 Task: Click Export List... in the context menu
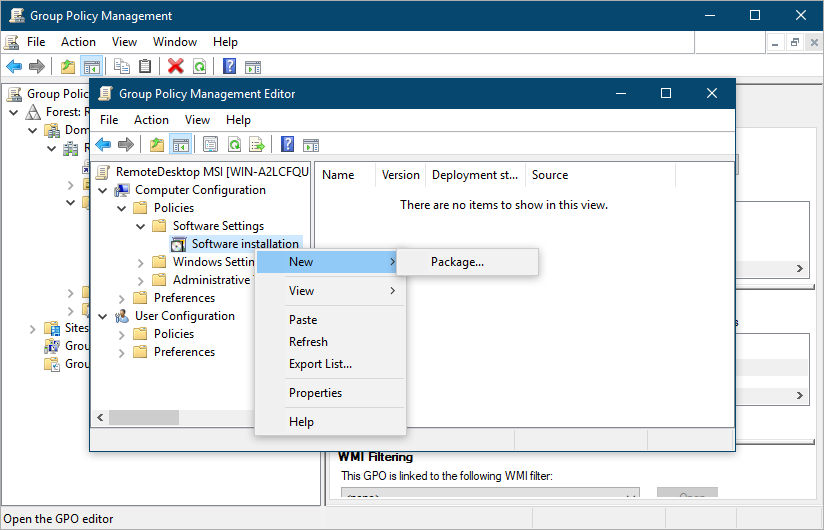pos(320,364)
